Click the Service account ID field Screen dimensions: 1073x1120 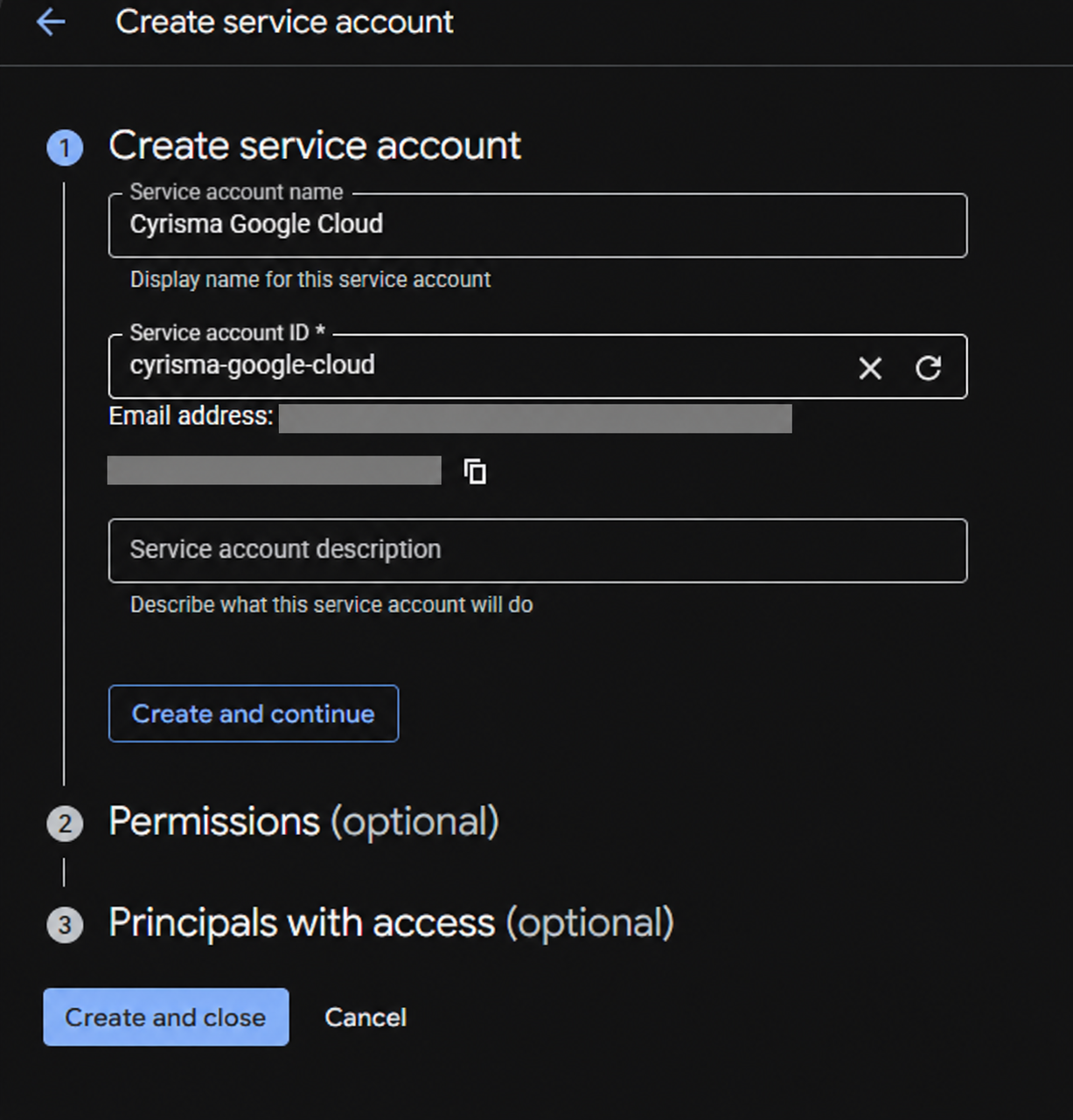pos(538,366)
